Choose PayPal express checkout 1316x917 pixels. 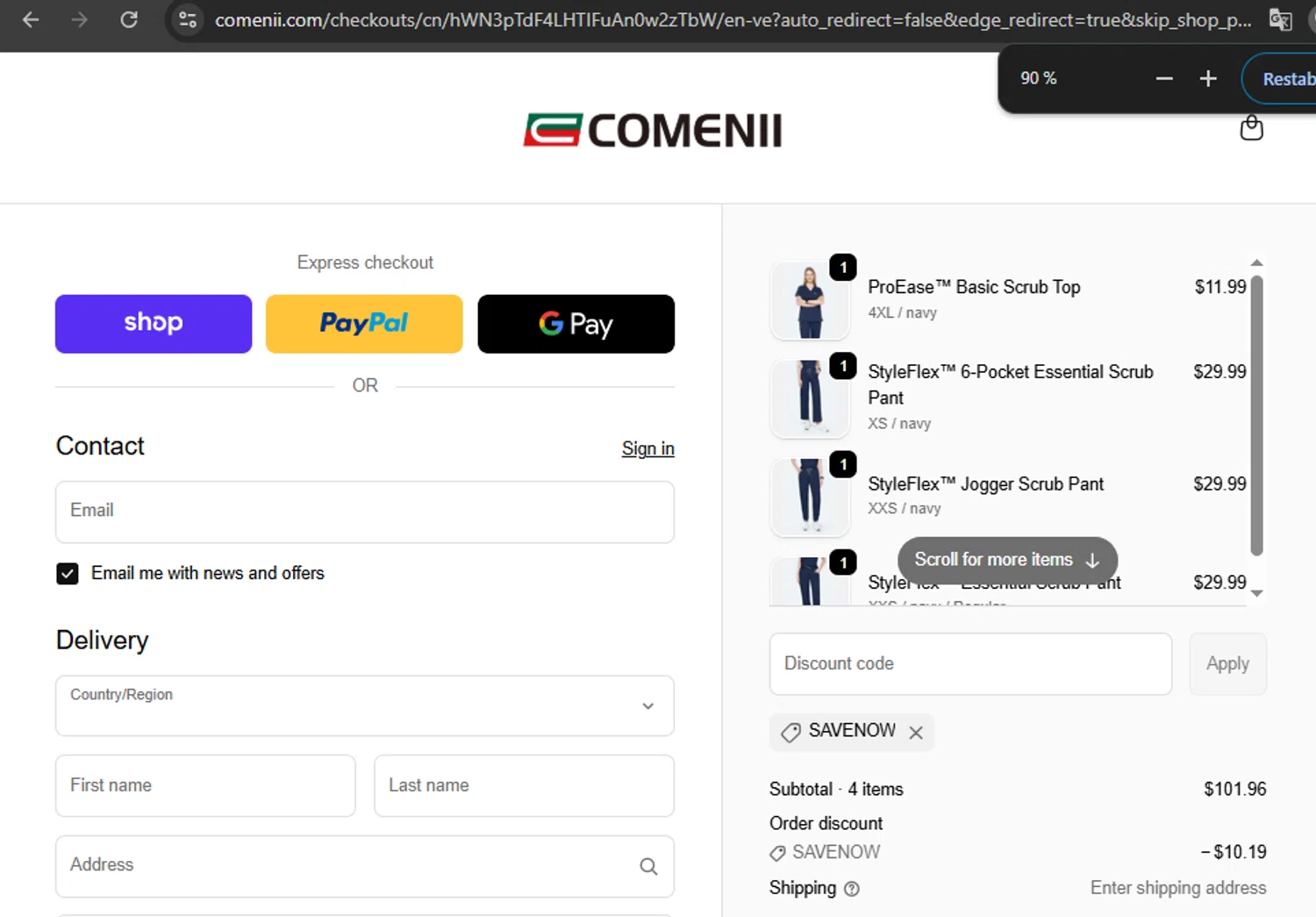point(364,324)
